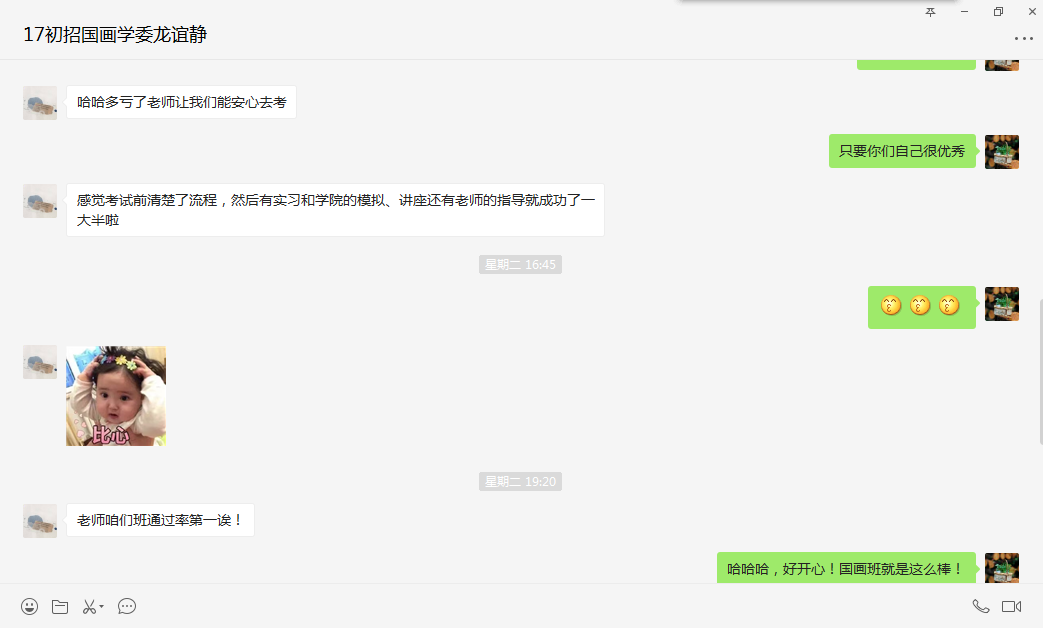Click the reply 哈哈哈，好开心！国画班就是这么棒！
The image size is (1043, 628).
pyautogui.click(x=845, y=569)
